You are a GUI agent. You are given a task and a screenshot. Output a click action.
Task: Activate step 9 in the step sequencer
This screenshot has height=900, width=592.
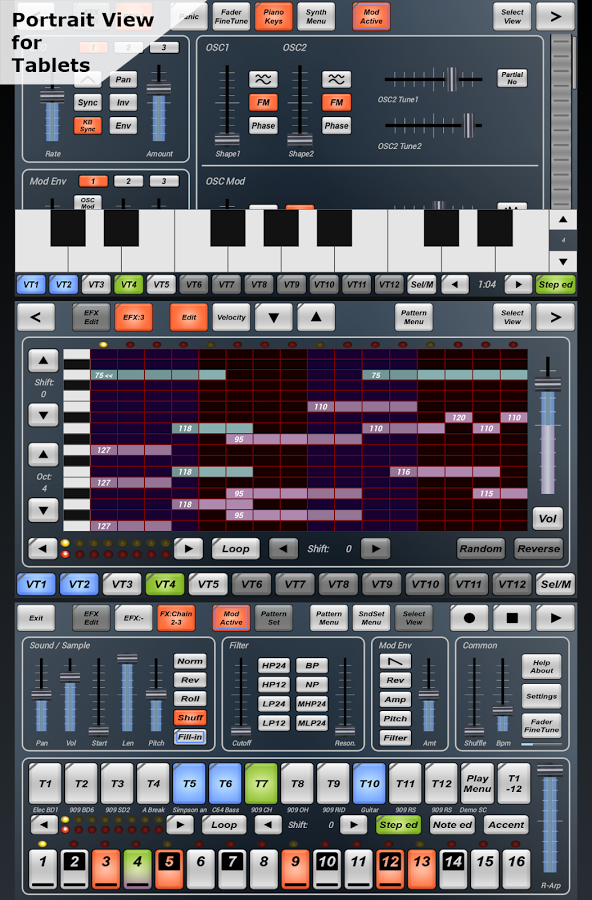295,867
